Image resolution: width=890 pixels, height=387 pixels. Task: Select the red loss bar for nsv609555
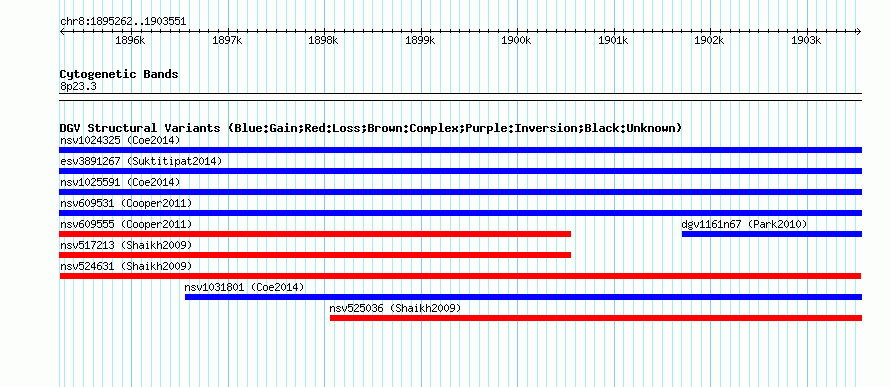(315, 234)
